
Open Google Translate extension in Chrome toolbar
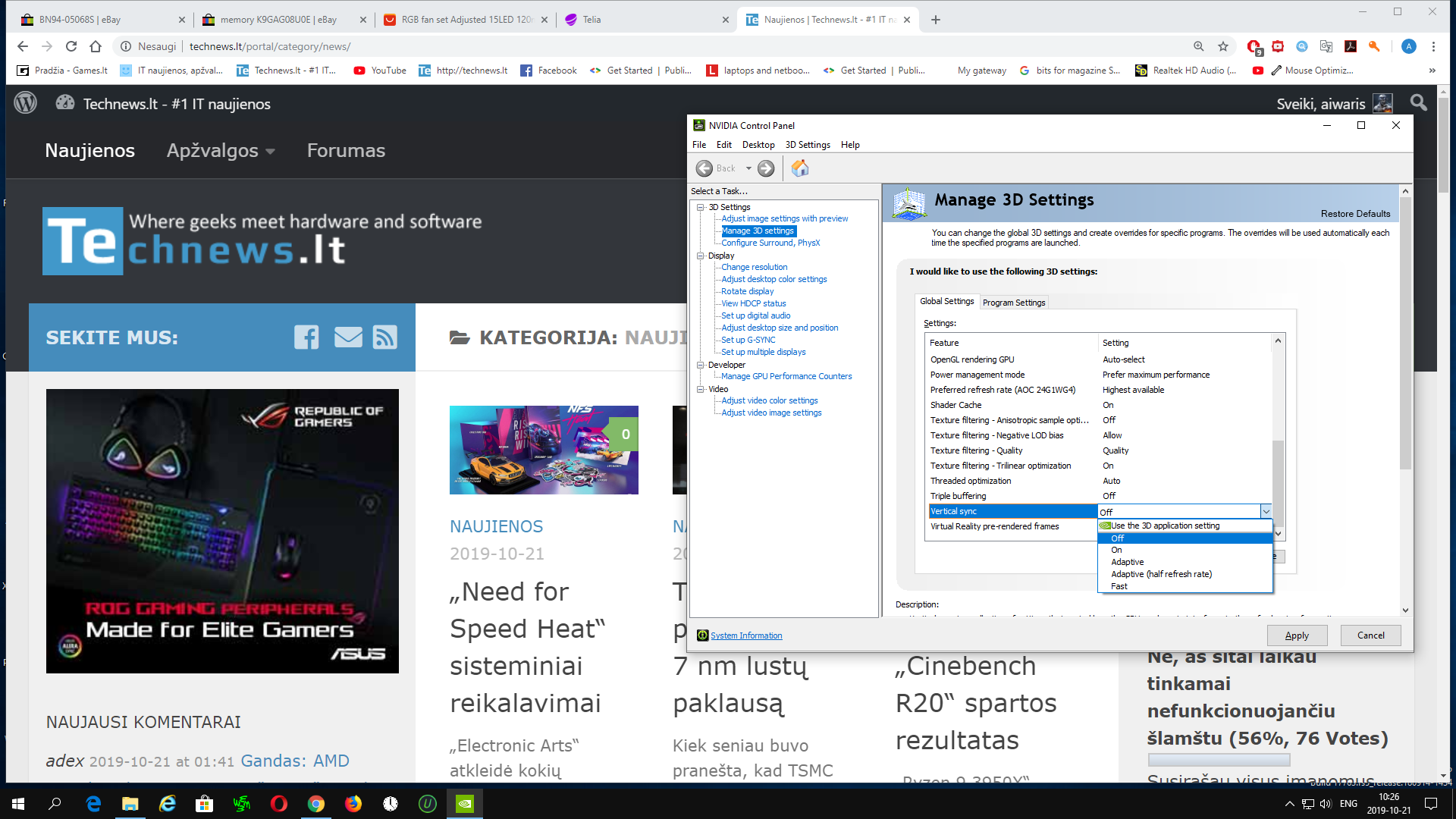click(x=1326, y=46)
